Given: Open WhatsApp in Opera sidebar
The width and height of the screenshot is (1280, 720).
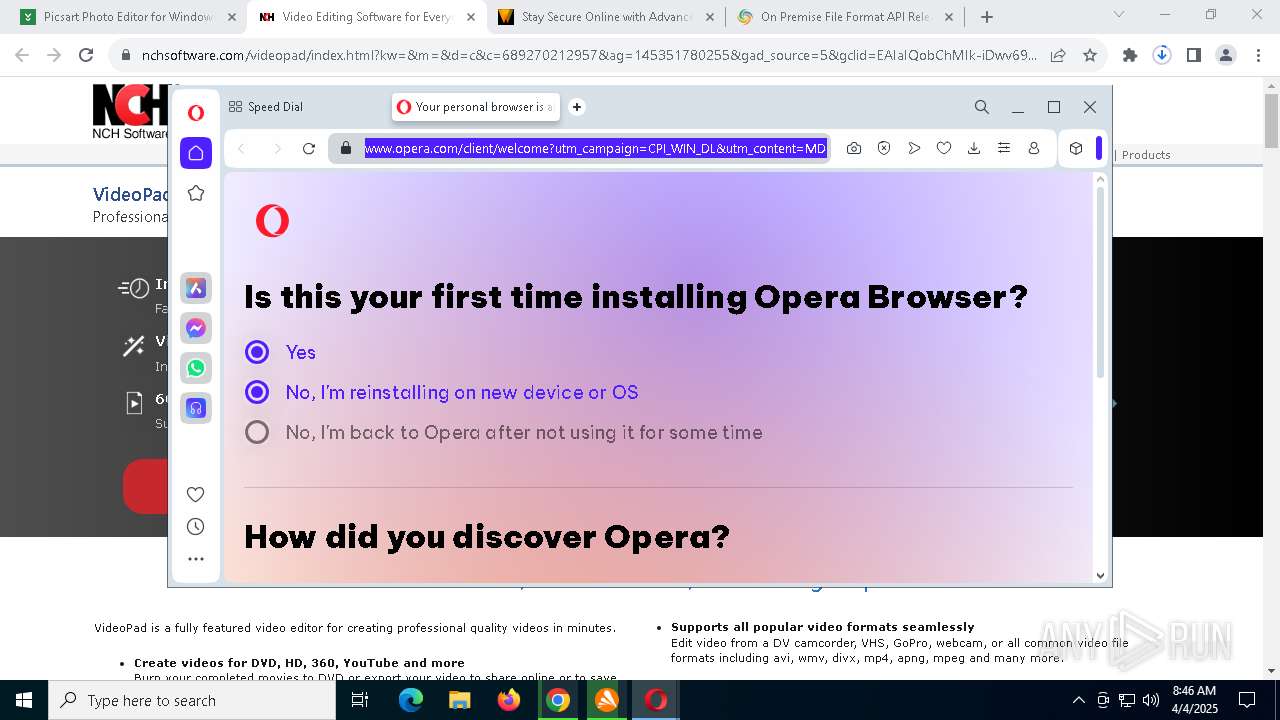Looking at the screenshot, I should click(196, 368).
